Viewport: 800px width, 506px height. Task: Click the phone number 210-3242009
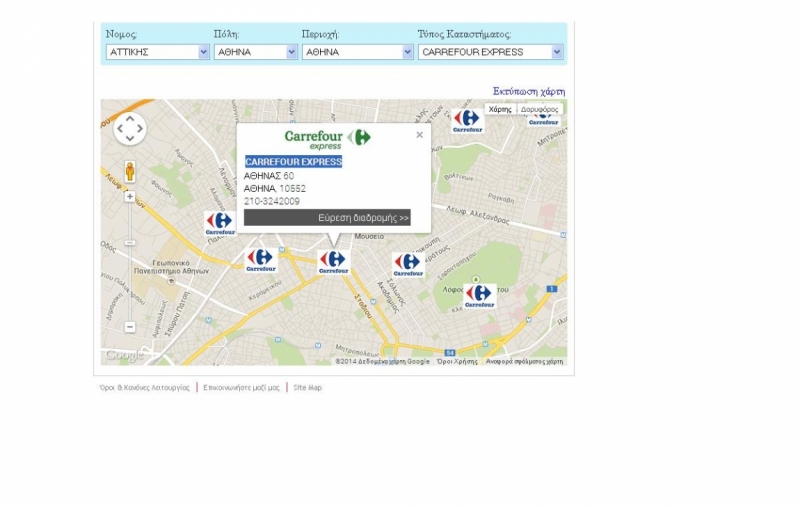click(x=271, y=201)
